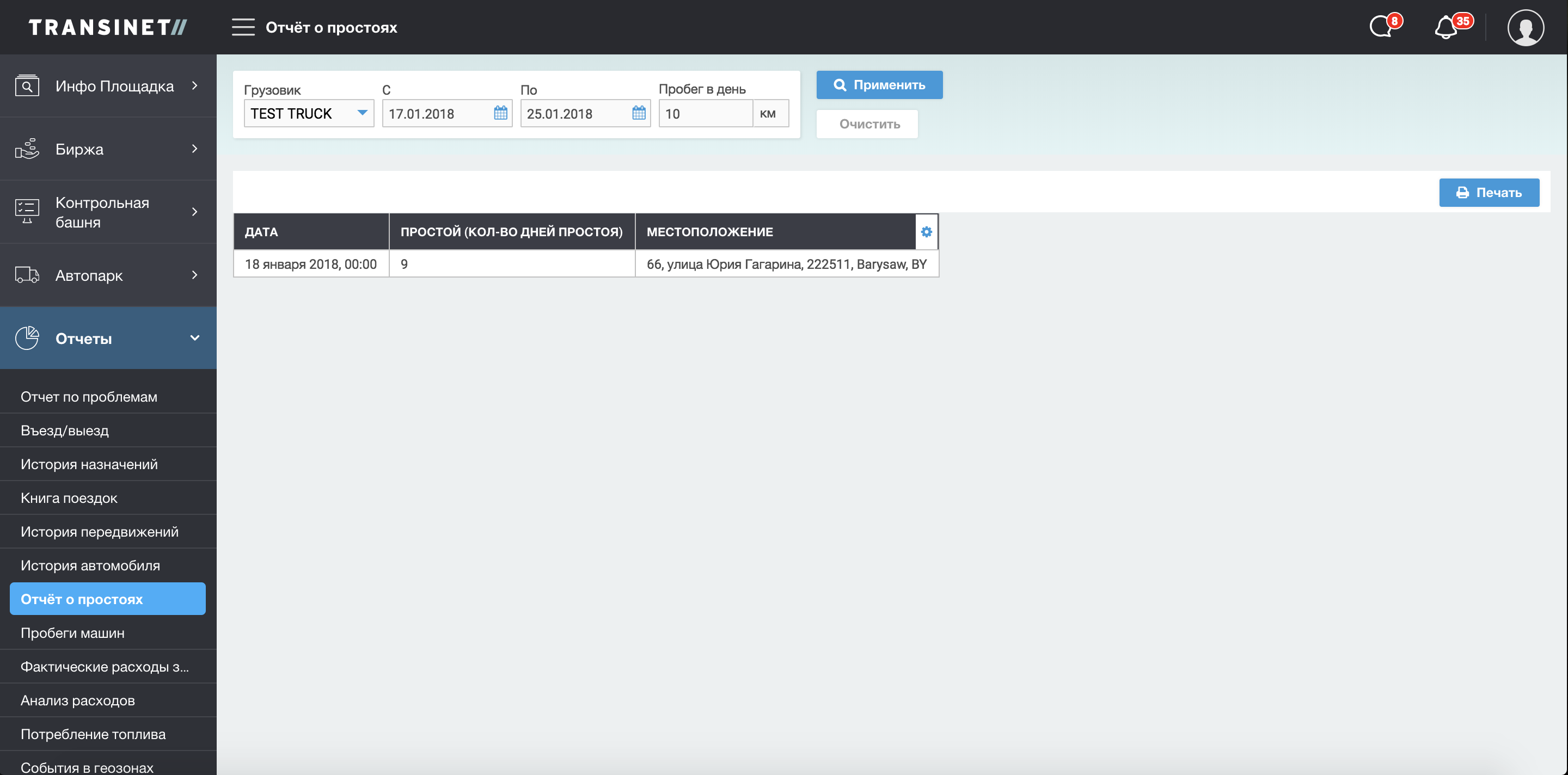The height and width of the screenshot is (775, 1568).
Task: Click the hamburger menu icon
Action: pyautogui.click(x=243, y=27)
